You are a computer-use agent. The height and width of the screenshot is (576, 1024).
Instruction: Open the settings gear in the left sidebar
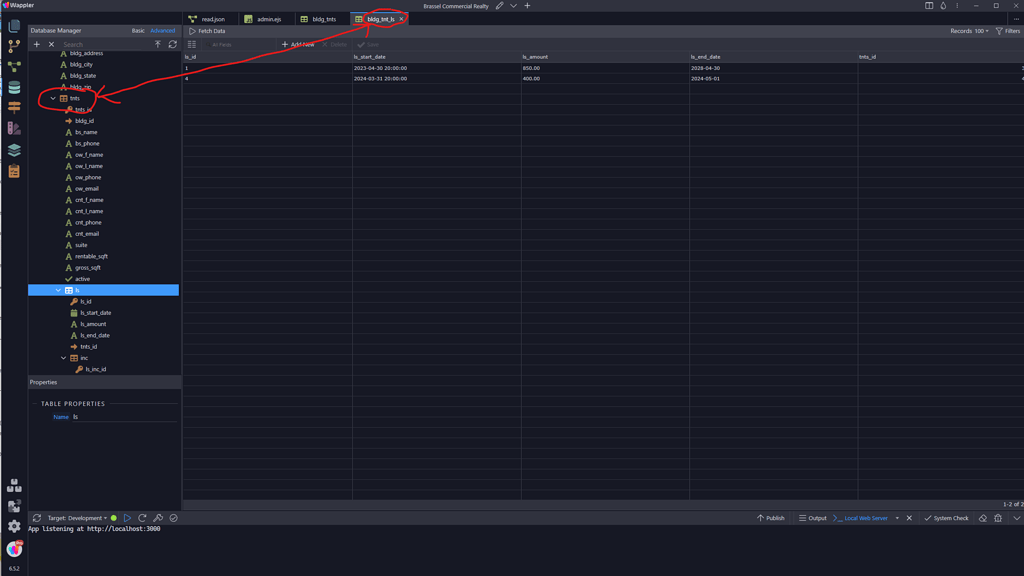point(14,526)
